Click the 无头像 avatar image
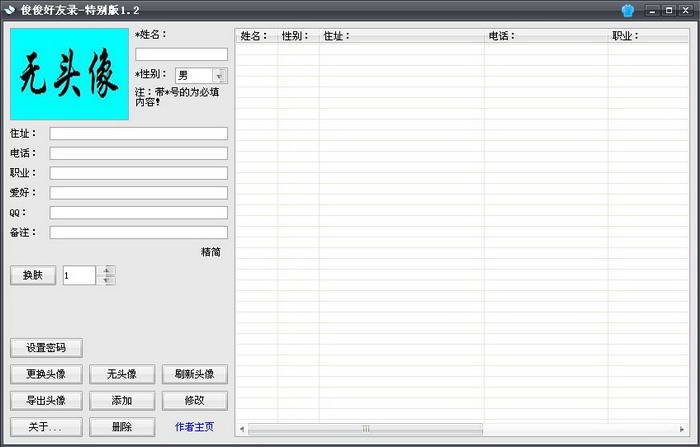700x447 pixels. 69,74
